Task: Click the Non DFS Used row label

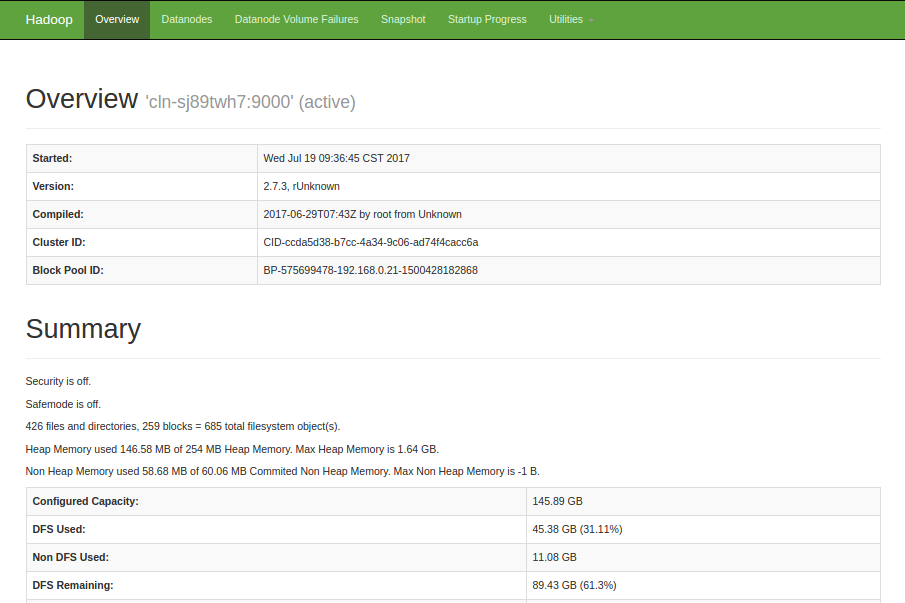Action: (x=70, y=557)
